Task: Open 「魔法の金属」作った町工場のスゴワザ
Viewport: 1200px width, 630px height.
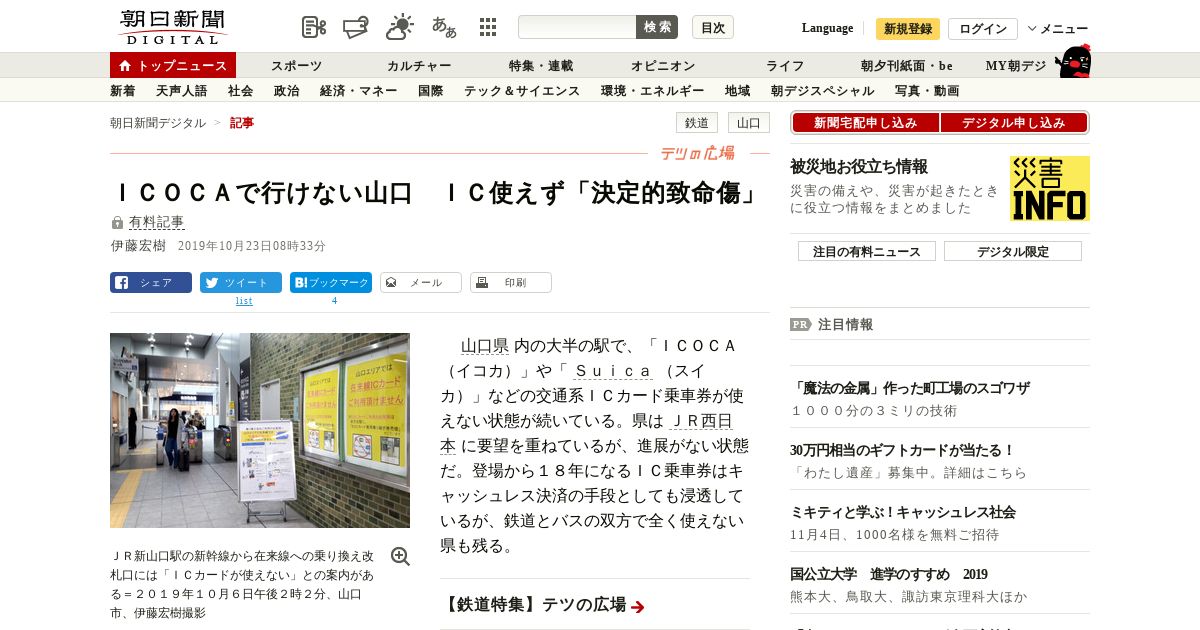Action: click(x=910, y=388)
